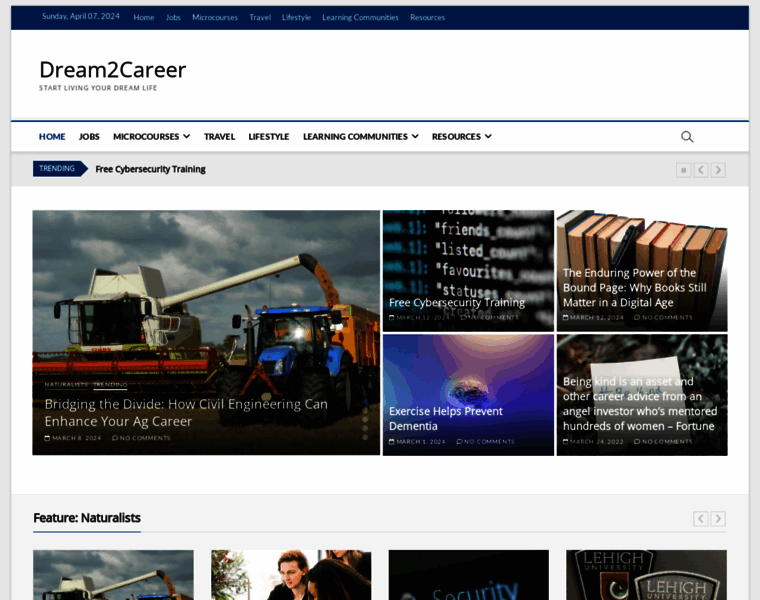Click Jobs link in top bar
Screen dimensions: 760x600
(x=173, y=17)
